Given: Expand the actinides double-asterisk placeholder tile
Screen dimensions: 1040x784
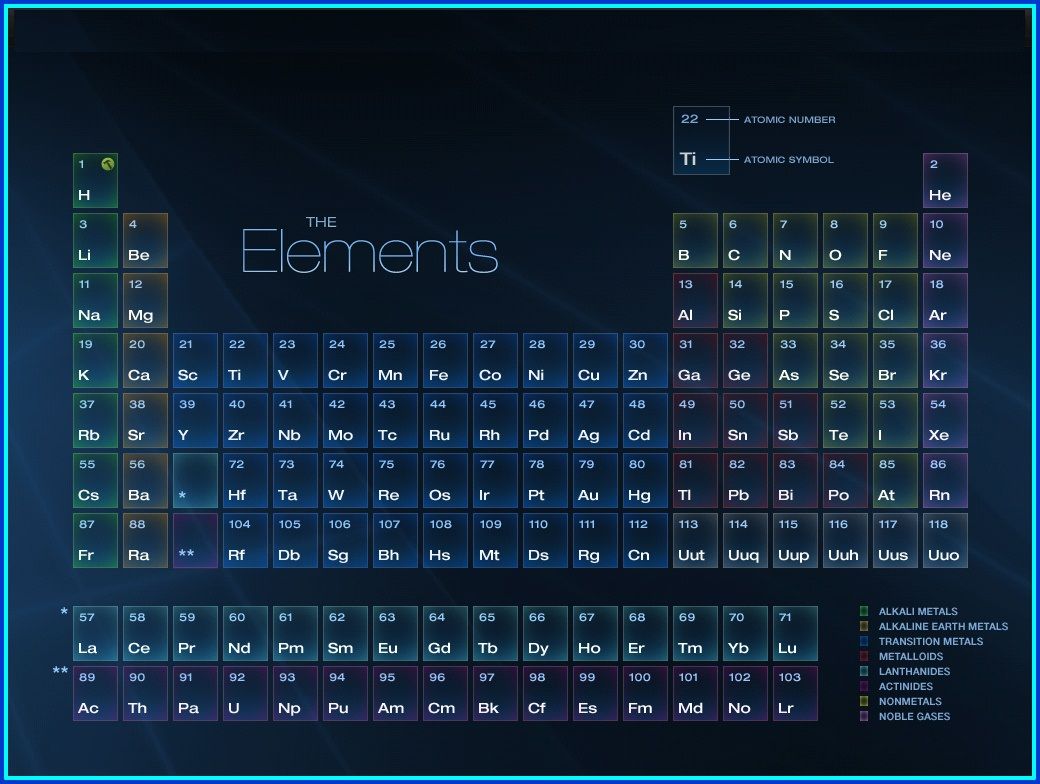Looking at the screenshot, I should (x=194, y=540).
